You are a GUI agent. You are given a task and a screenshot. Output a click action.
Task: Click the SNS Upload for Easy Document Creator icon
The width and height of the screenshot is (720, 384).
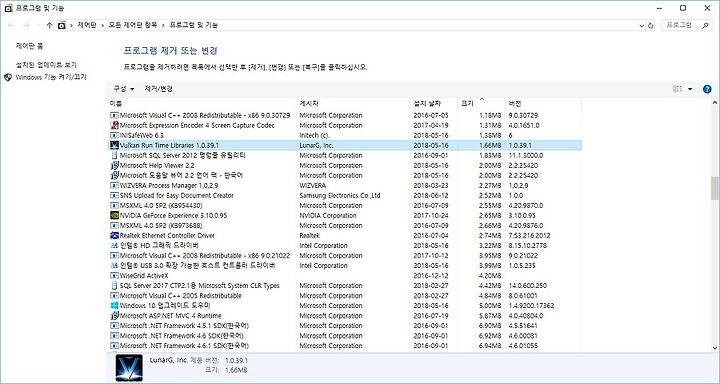pos(114,196)
